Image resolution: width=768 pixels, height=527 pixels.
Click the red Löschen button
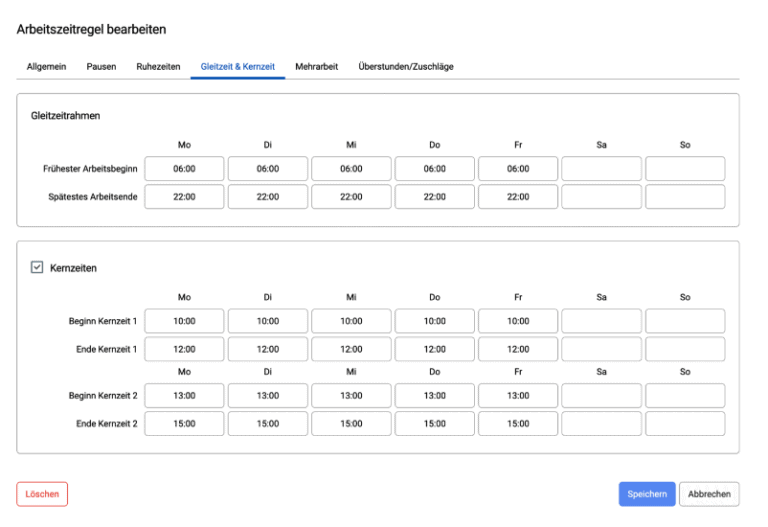42,494
